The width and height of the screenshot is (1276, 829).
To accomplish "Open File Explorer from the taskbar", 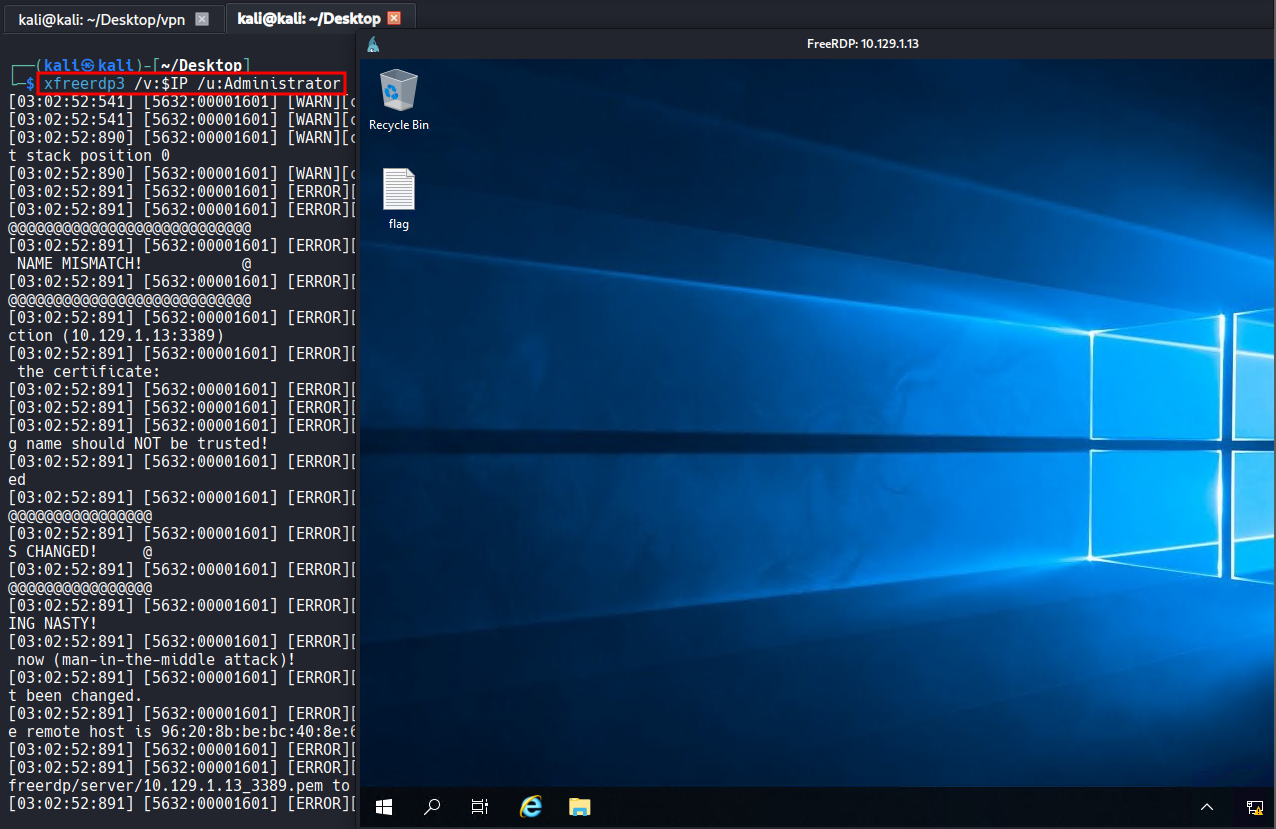I will pyautogui.click(x=580, y=806).
